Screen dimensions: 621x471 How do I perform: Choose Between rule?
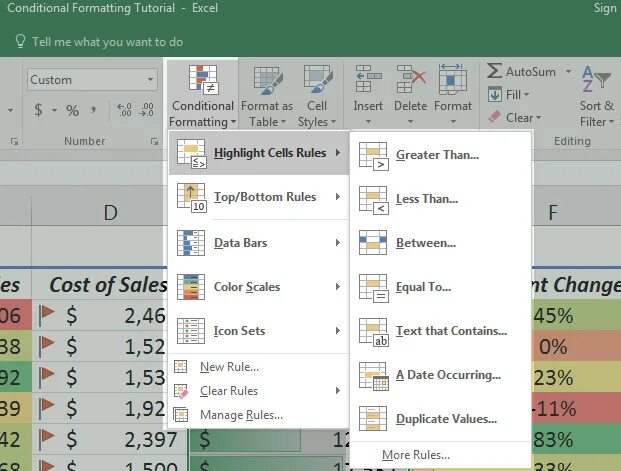440,243
